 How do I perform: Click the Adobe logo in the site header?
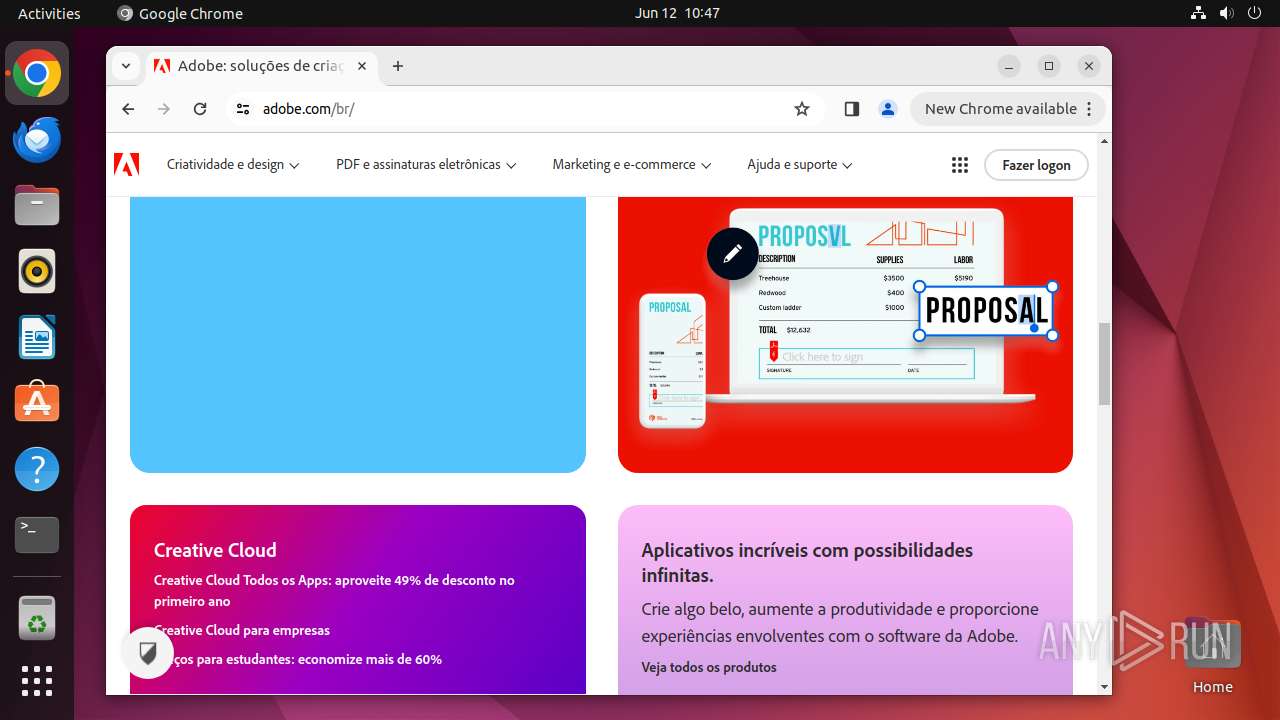pyautogui.click(x=127, y=164)
